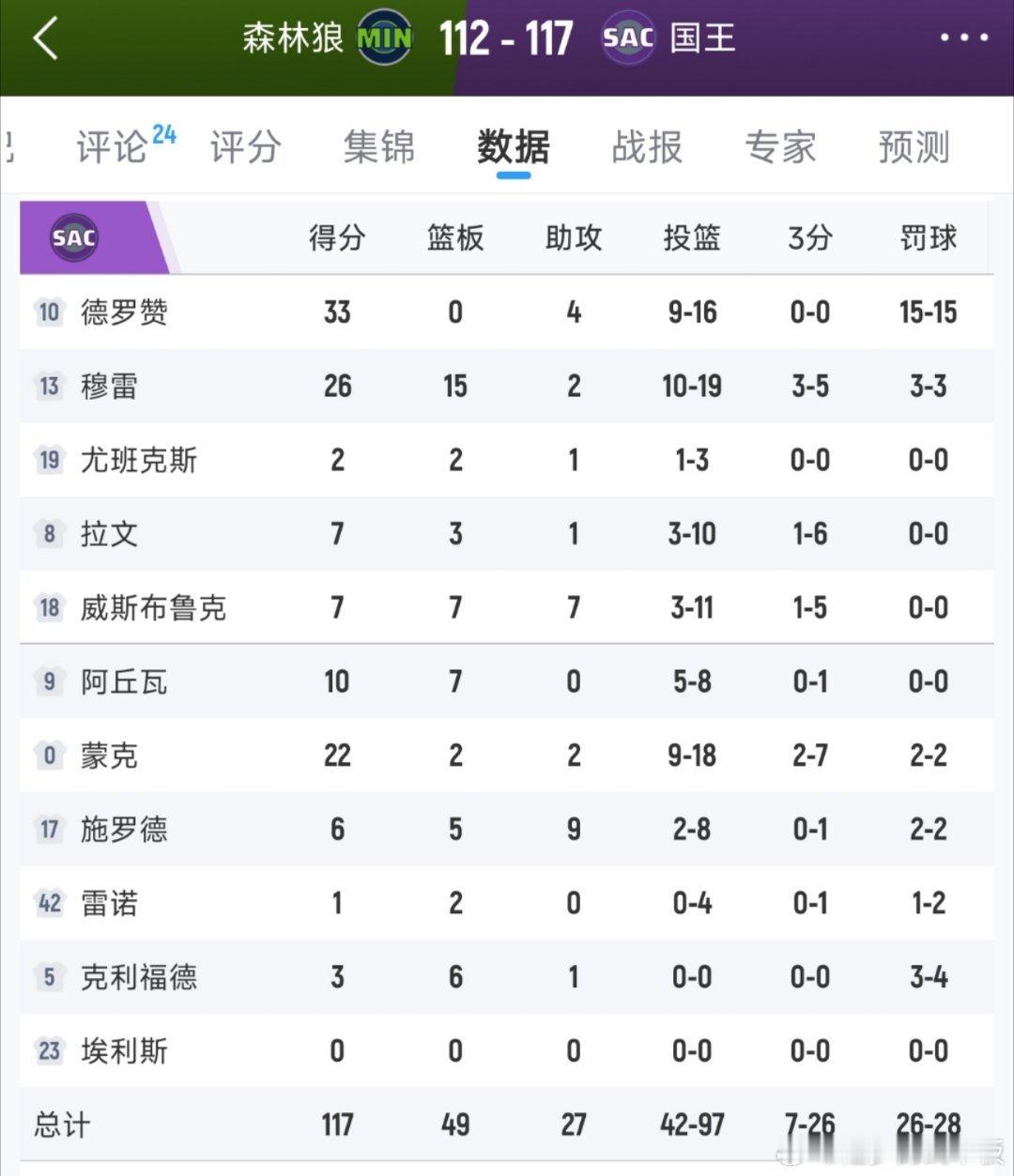
Task: Tap the SAC badge in table header
Action: [74, 237]
